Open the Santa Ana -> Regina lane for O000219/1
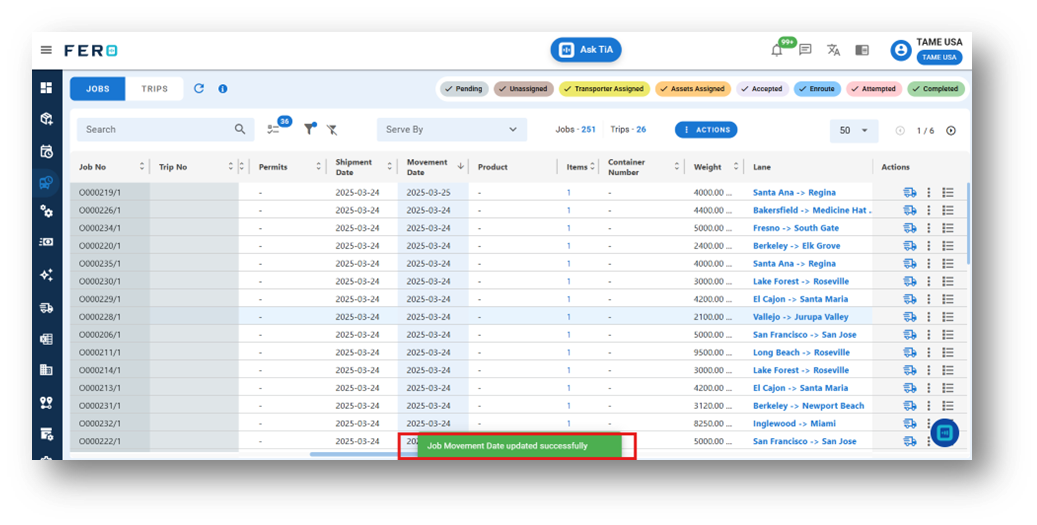Screen dimensions: 1037x525 click(x=794, y=192)
